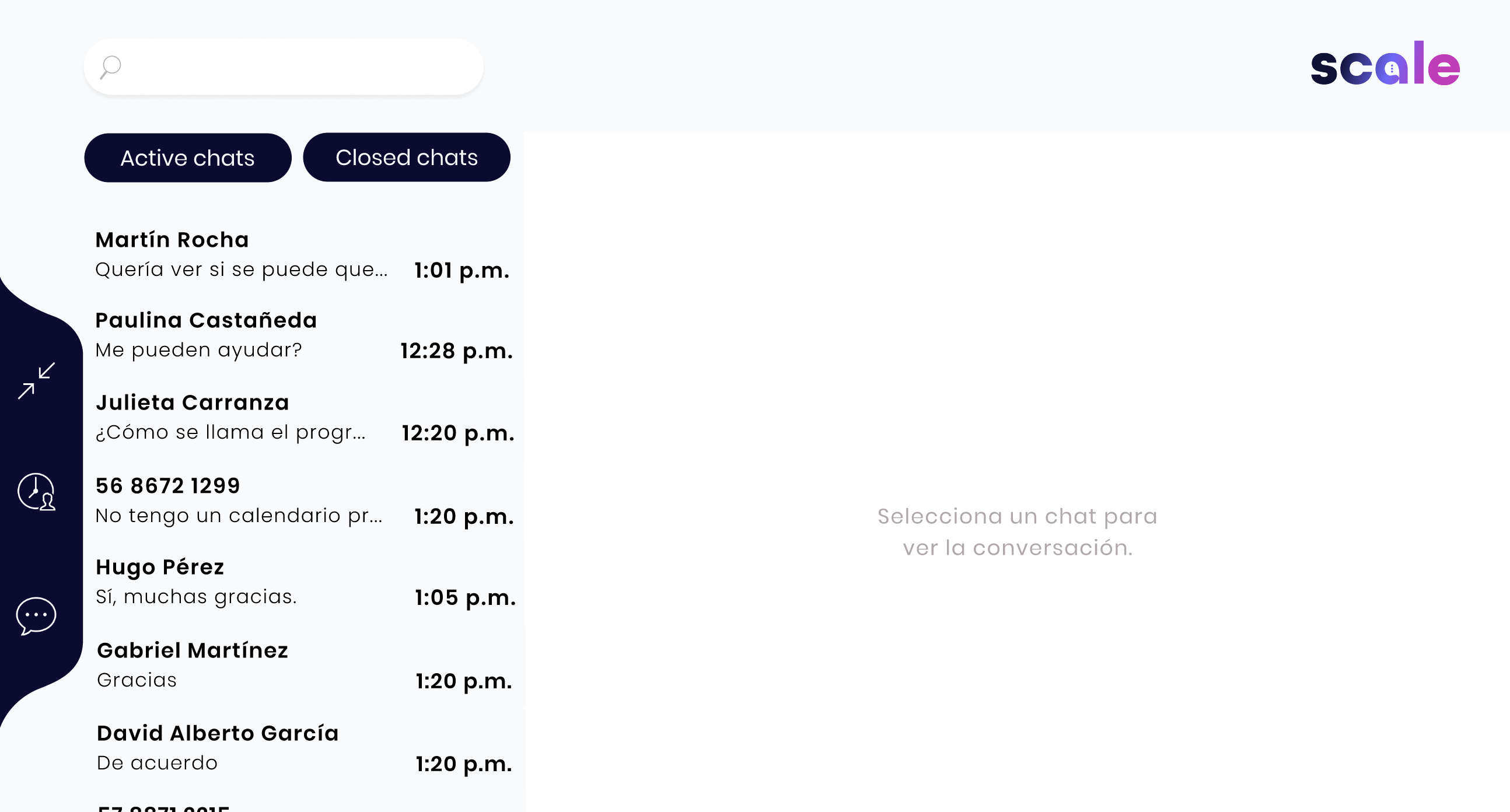Click the 12:20 p.m. chat timestamp
1510x812 pixels.
coord(458,433)
